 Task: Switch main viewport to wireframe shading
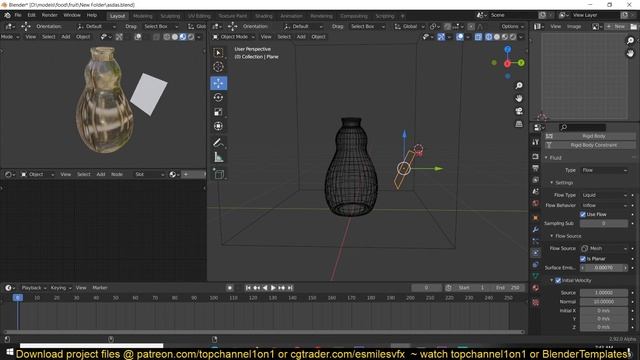(489, 37)
